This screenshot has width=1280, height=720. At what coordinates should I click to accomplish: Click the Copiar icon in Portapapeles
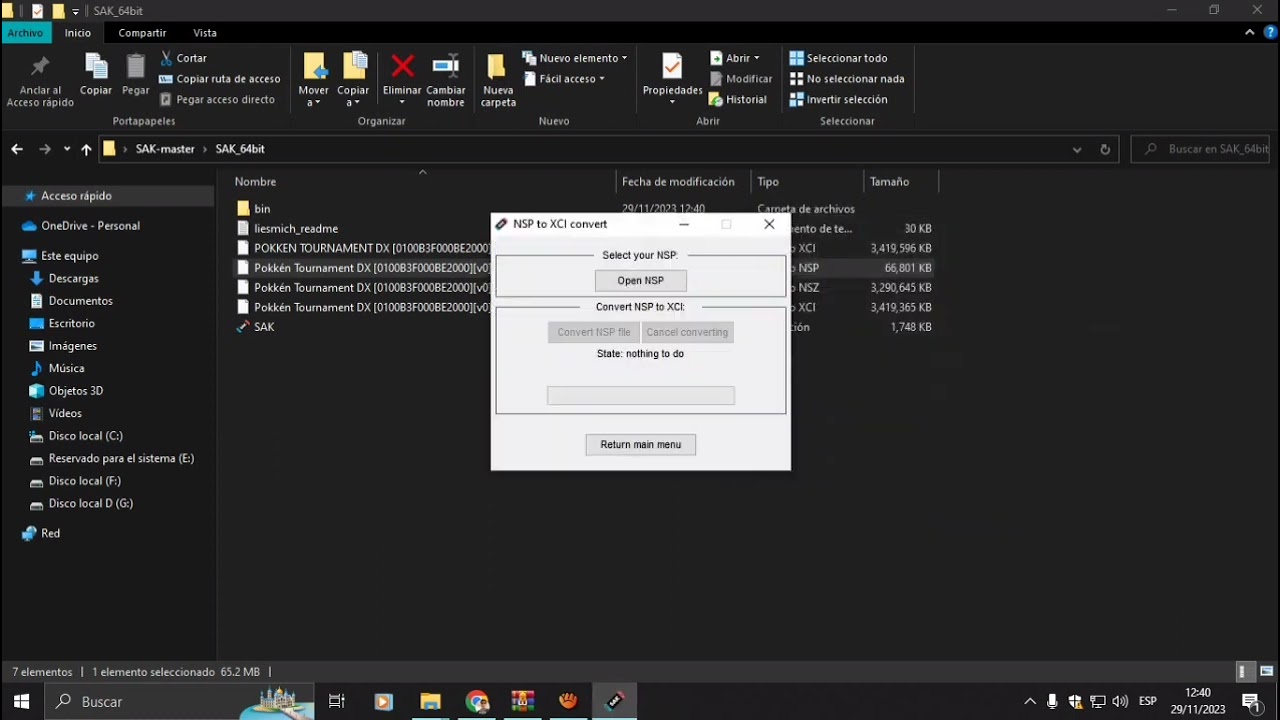click(96, 67)
